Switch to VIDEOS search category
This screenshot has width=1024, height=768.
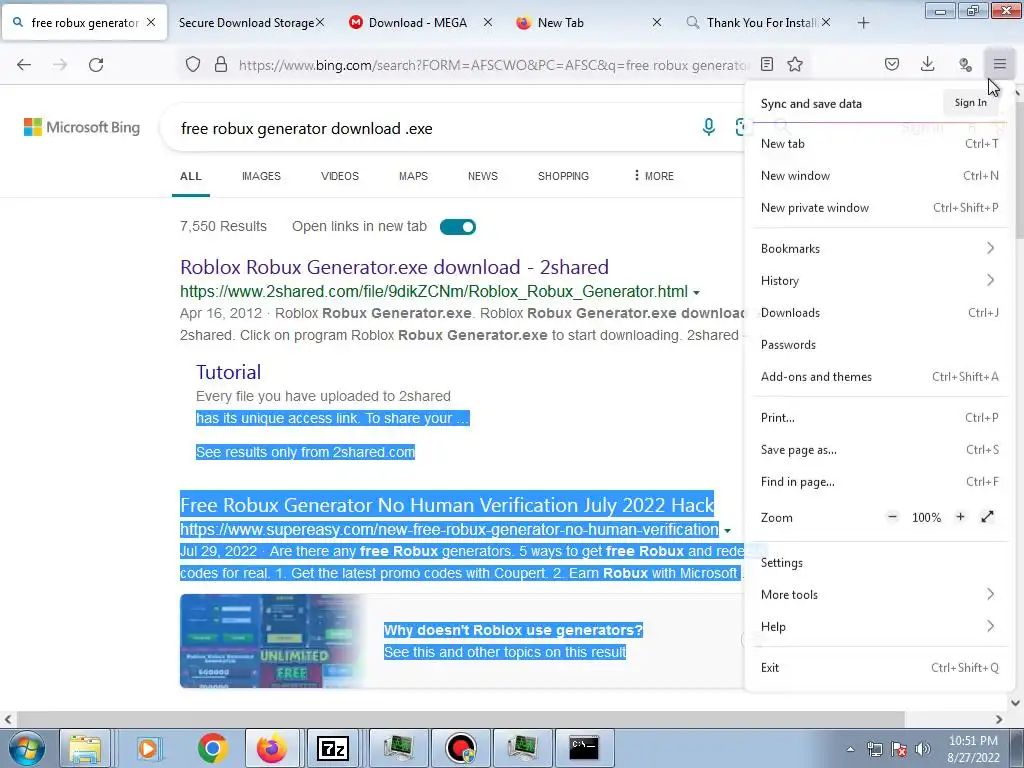pos(340,176)
